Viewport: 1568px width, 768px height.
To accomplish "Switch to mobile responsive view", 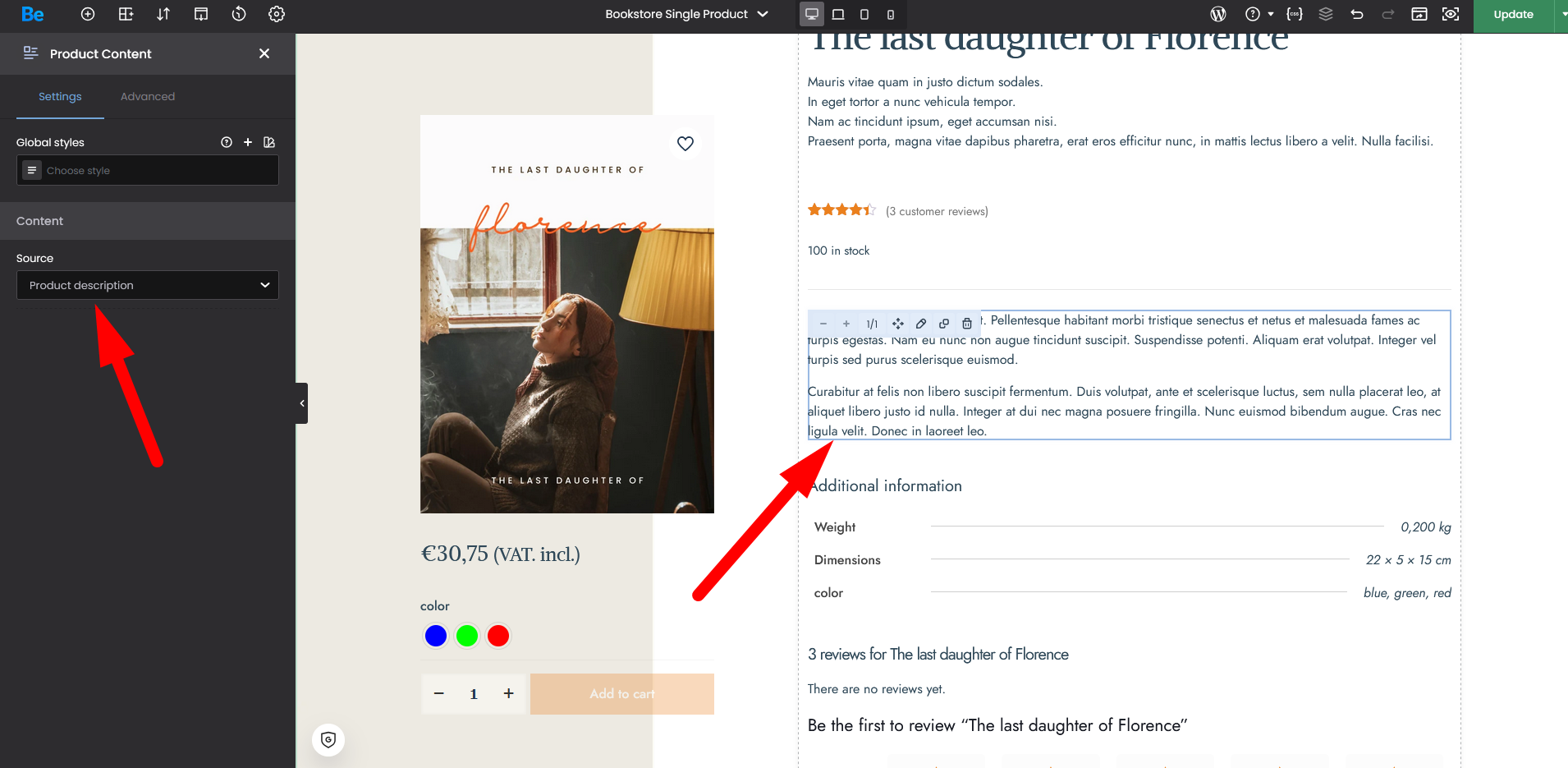I will click(x=891, y=14).
